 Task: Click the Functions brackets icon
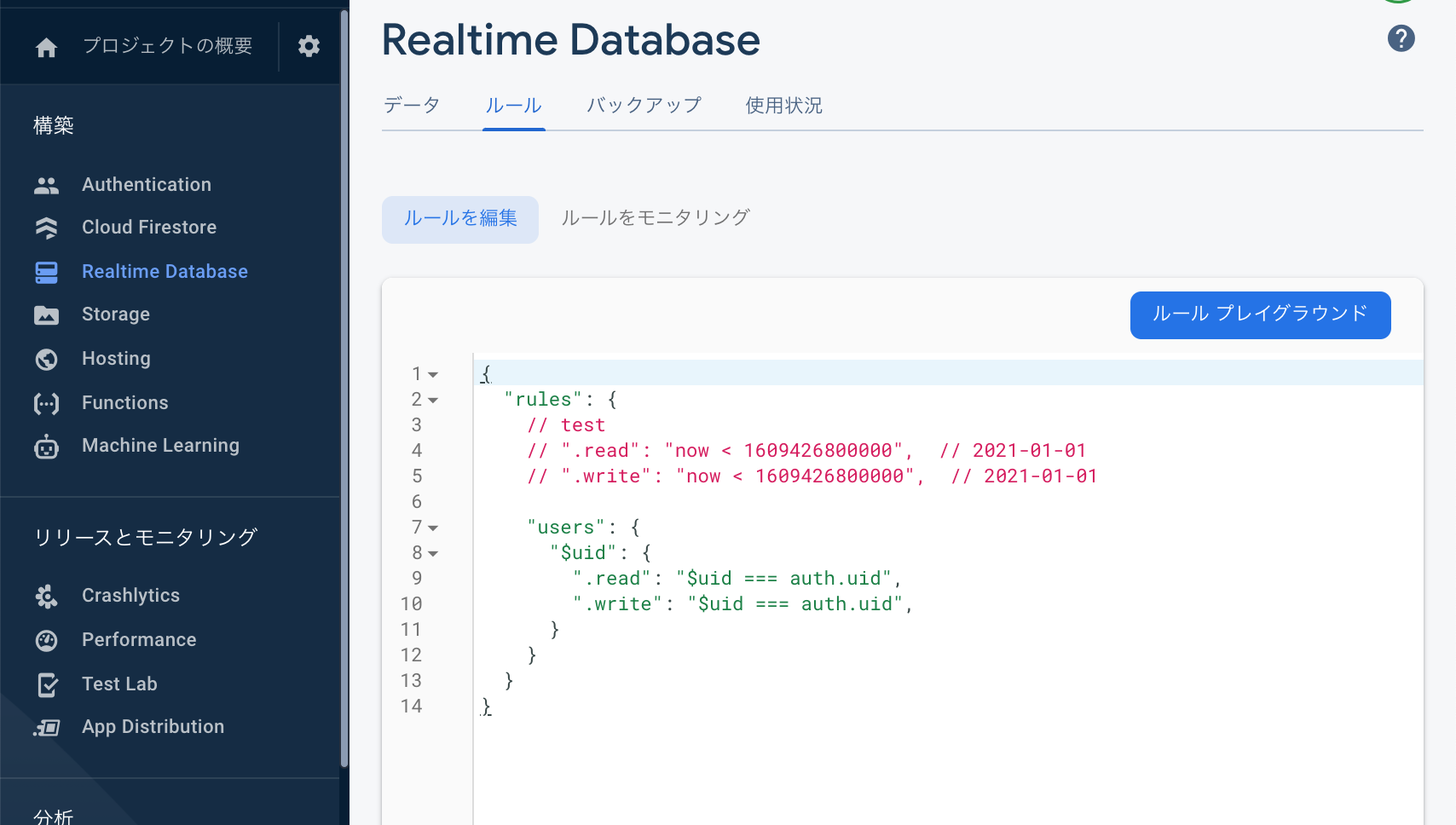point(46,403)
